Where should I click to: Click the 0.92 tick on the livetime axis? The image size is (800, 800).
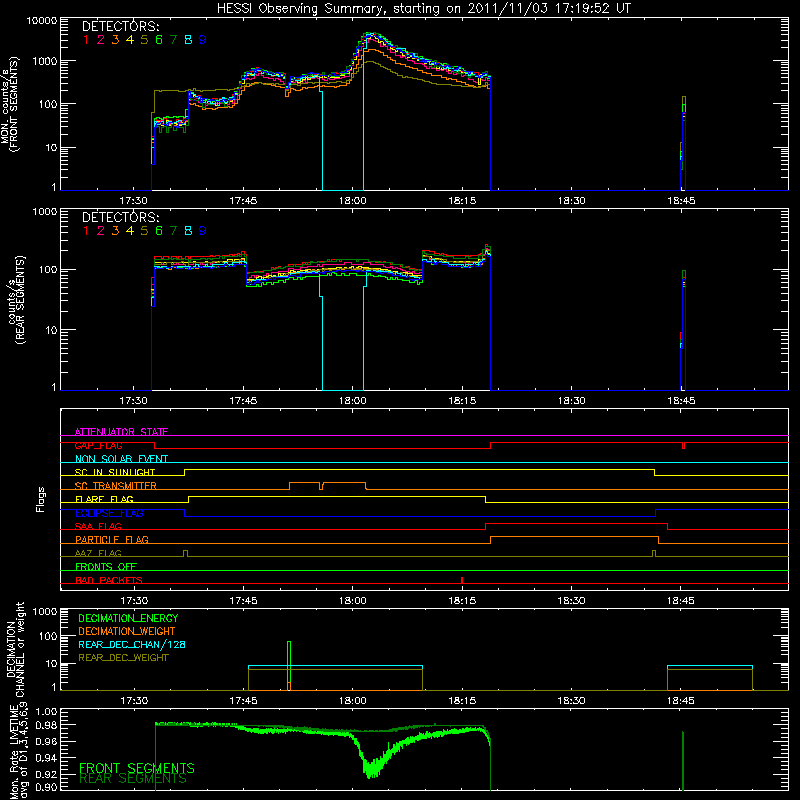click(46, 774)
